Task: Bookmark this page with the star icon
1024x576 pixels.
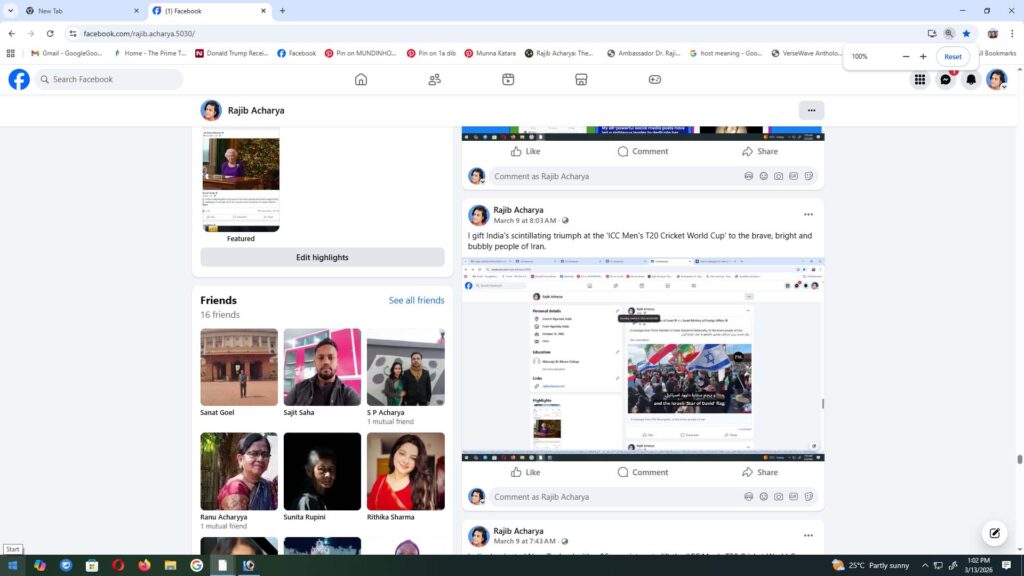Action: coord(966,33)
